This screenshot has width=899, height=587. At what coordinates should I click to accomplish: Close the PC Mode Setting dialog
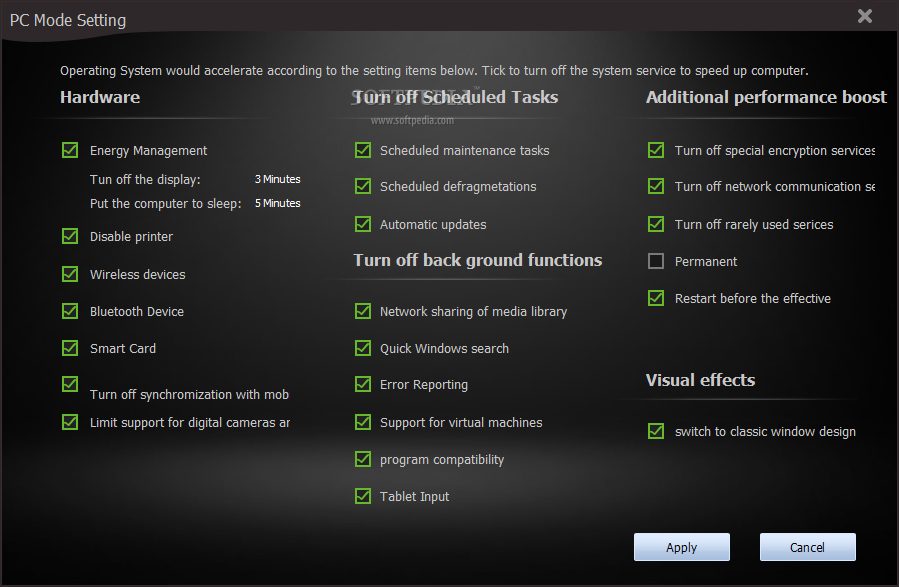pos(865,16)
